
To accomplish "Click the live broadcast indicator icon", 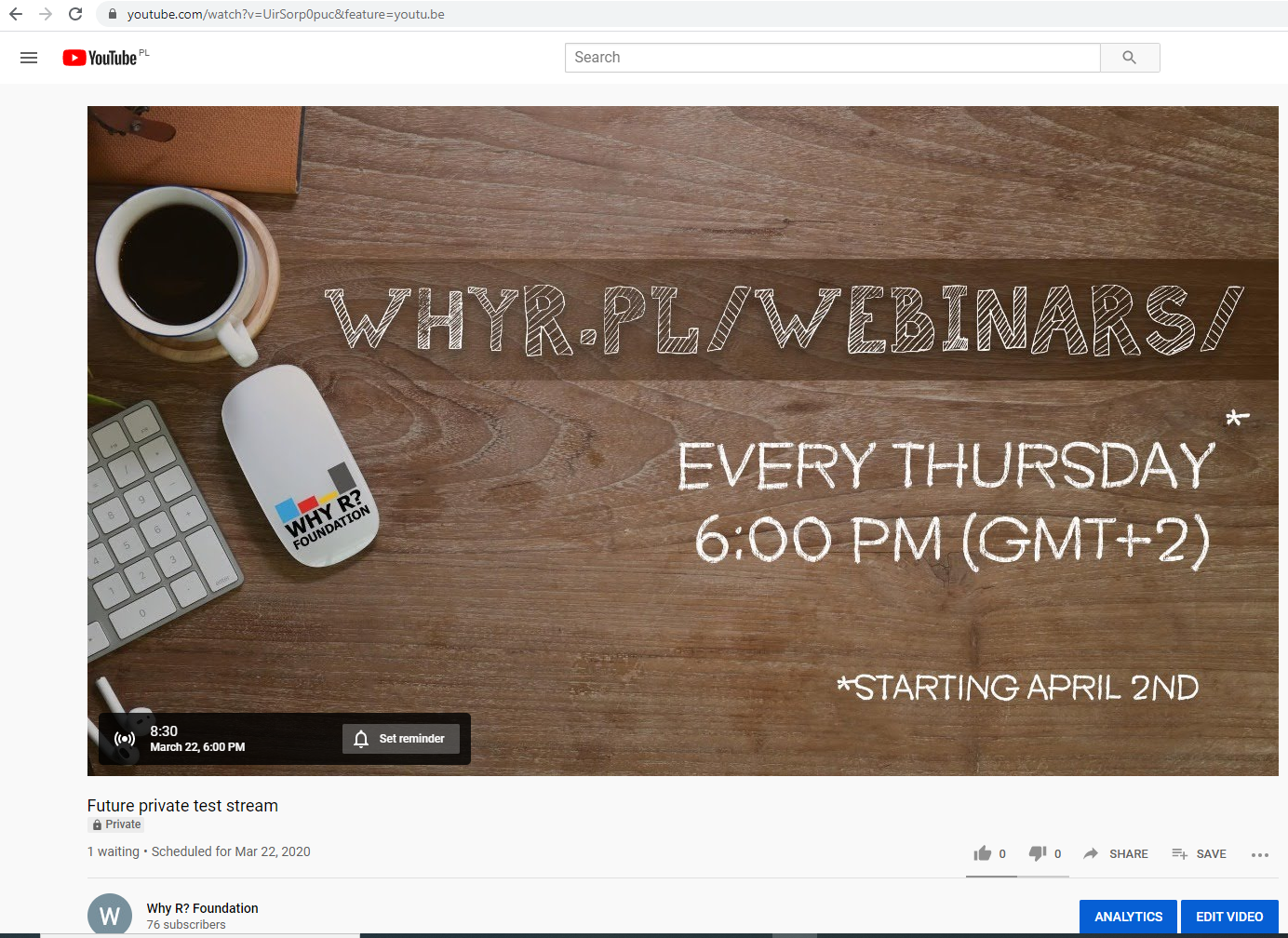I will pyautogui.click(x=125, y=739).
